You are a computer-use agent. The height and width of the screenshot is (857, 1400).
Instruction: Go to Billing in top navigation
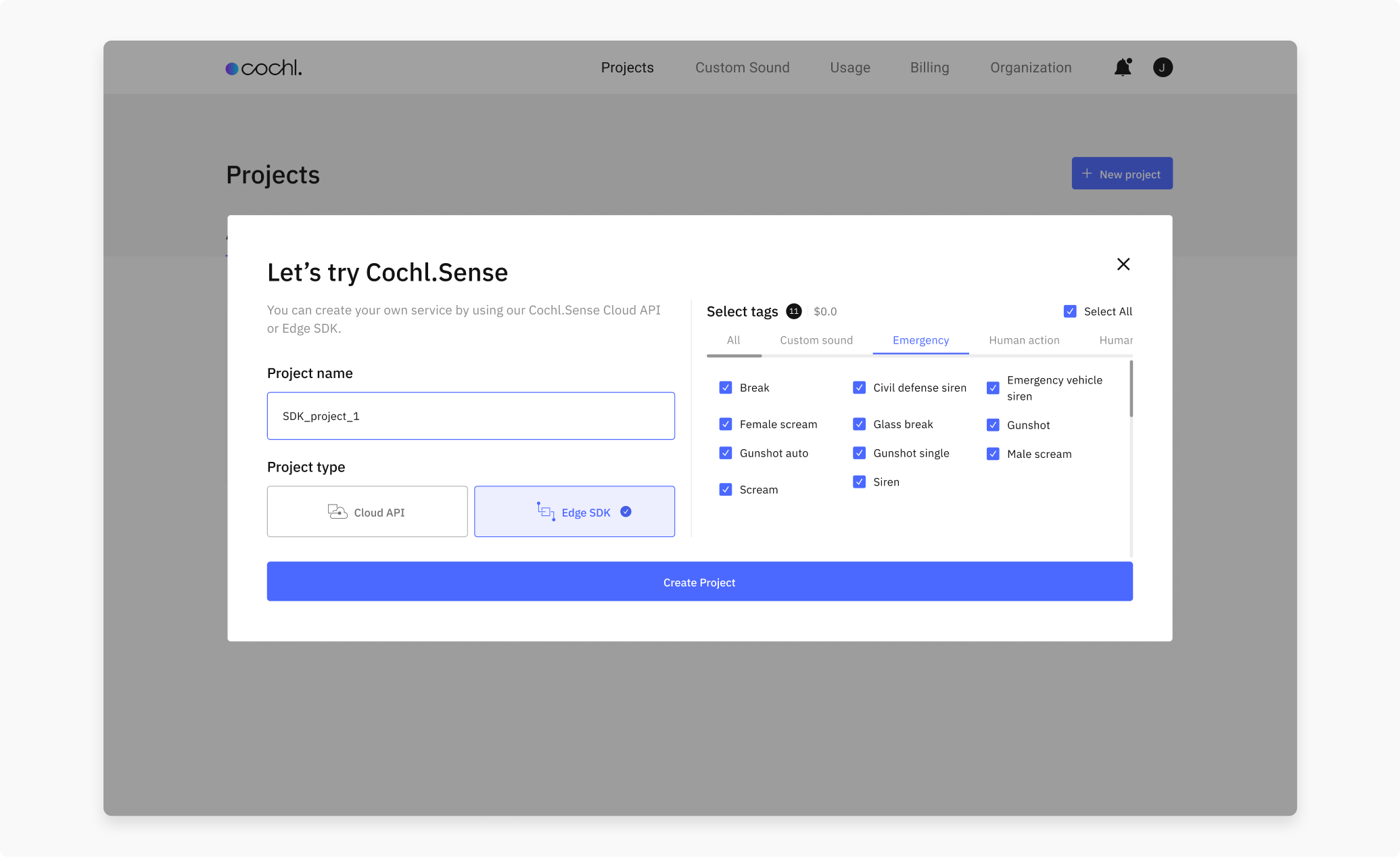pyautogui.click(x=929, y=68)
